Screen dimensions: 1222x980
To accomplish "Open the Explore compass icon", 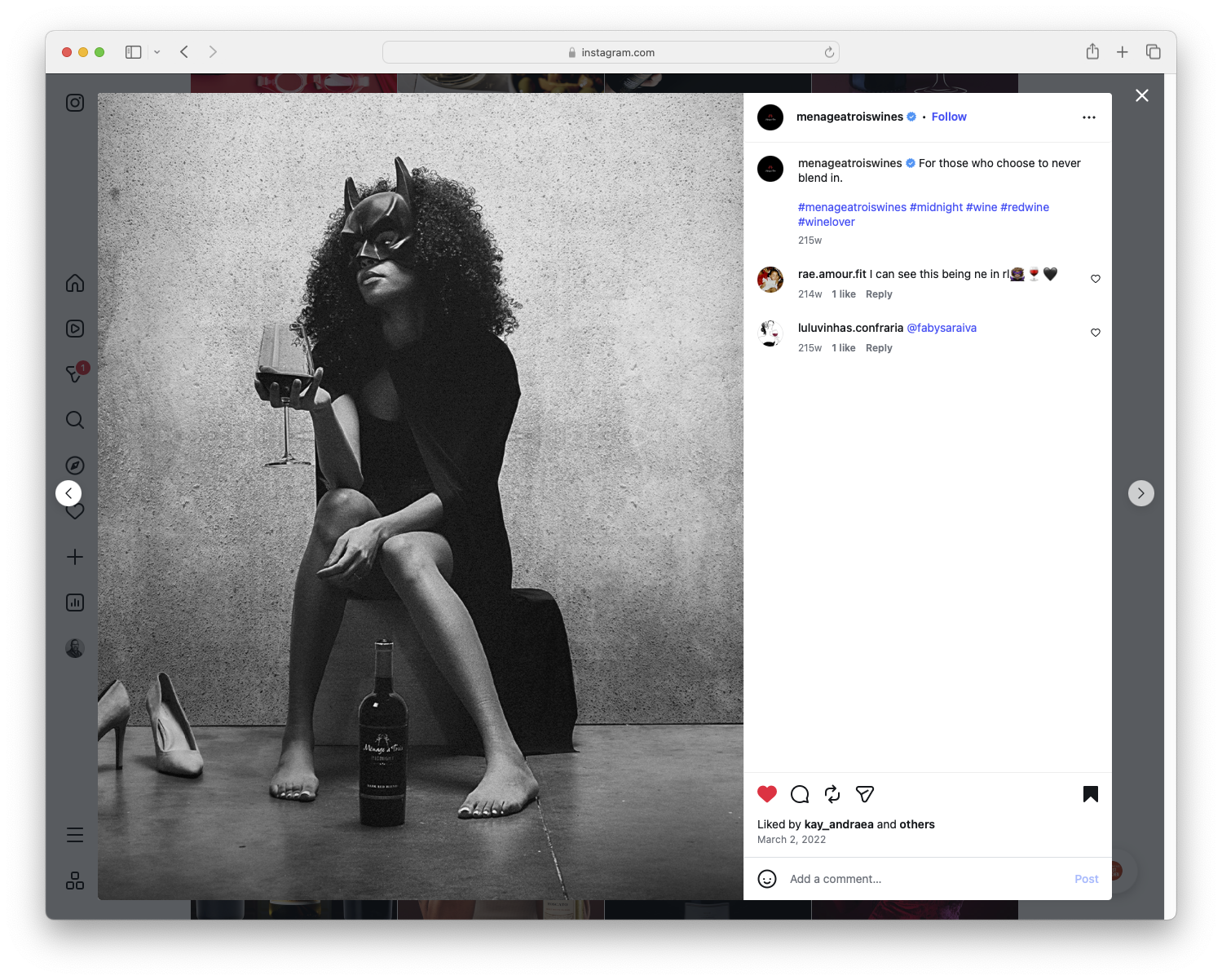I will tap(74, 465).
